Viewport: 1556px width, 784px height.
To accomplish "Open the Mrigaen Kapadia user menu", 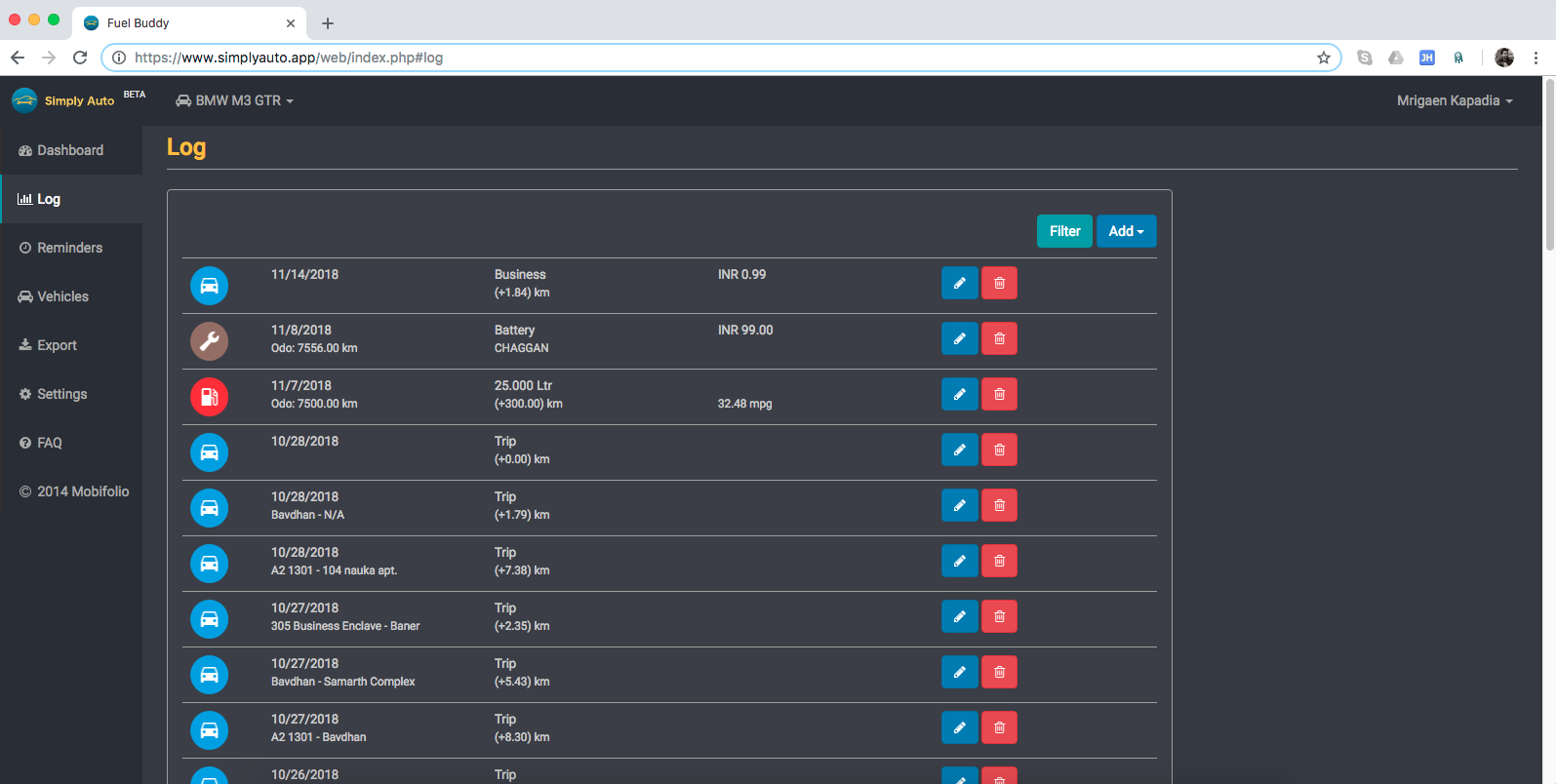I will 1455,100.
